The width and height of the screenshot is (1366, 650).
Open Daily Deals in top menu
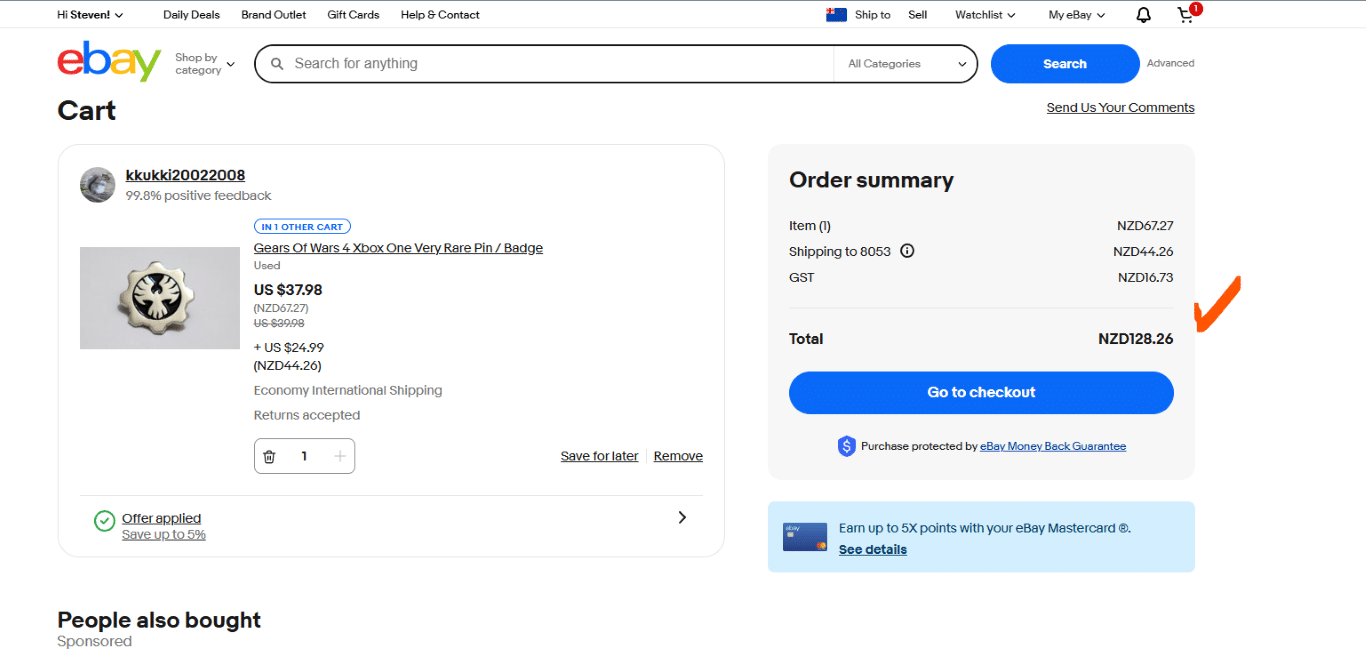[191, 15]
